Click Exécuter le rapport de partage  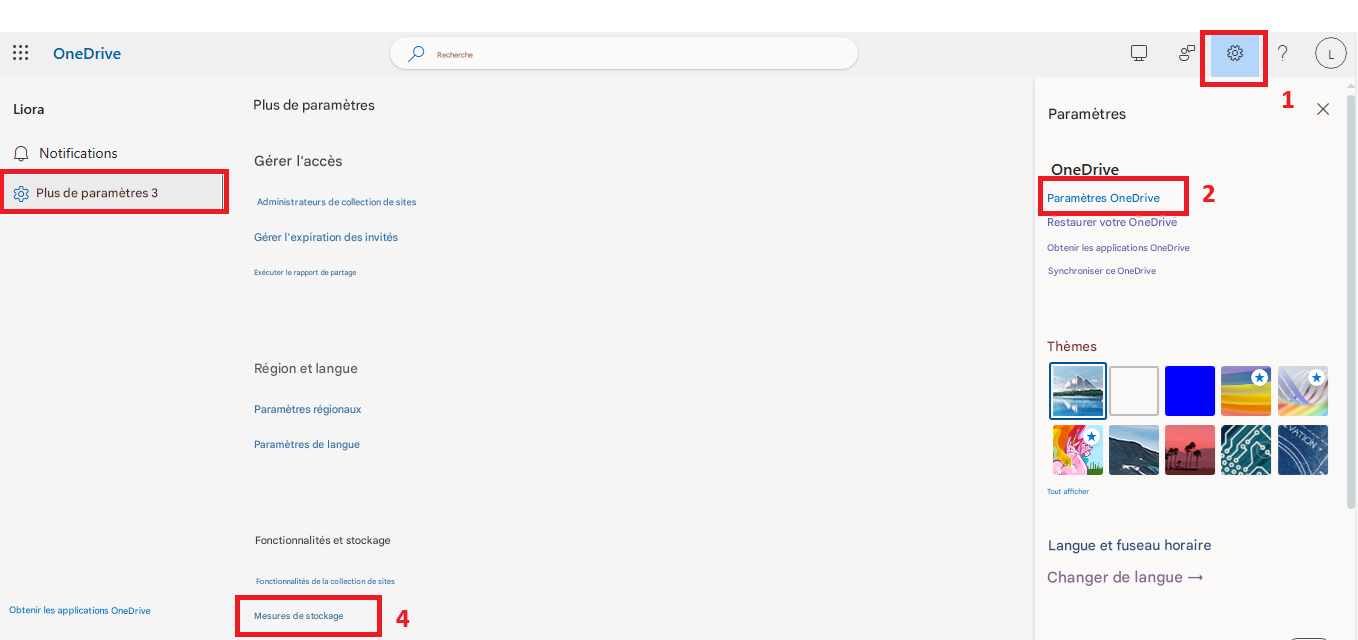(305, 272)
